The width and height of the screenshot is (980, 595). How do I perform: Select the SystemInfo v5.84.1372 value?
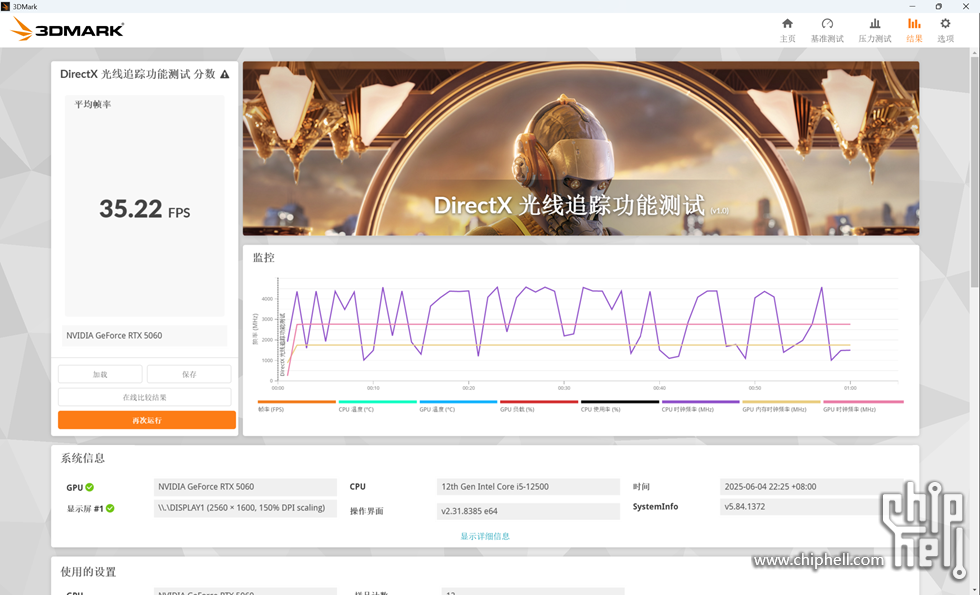click(811, 507)
